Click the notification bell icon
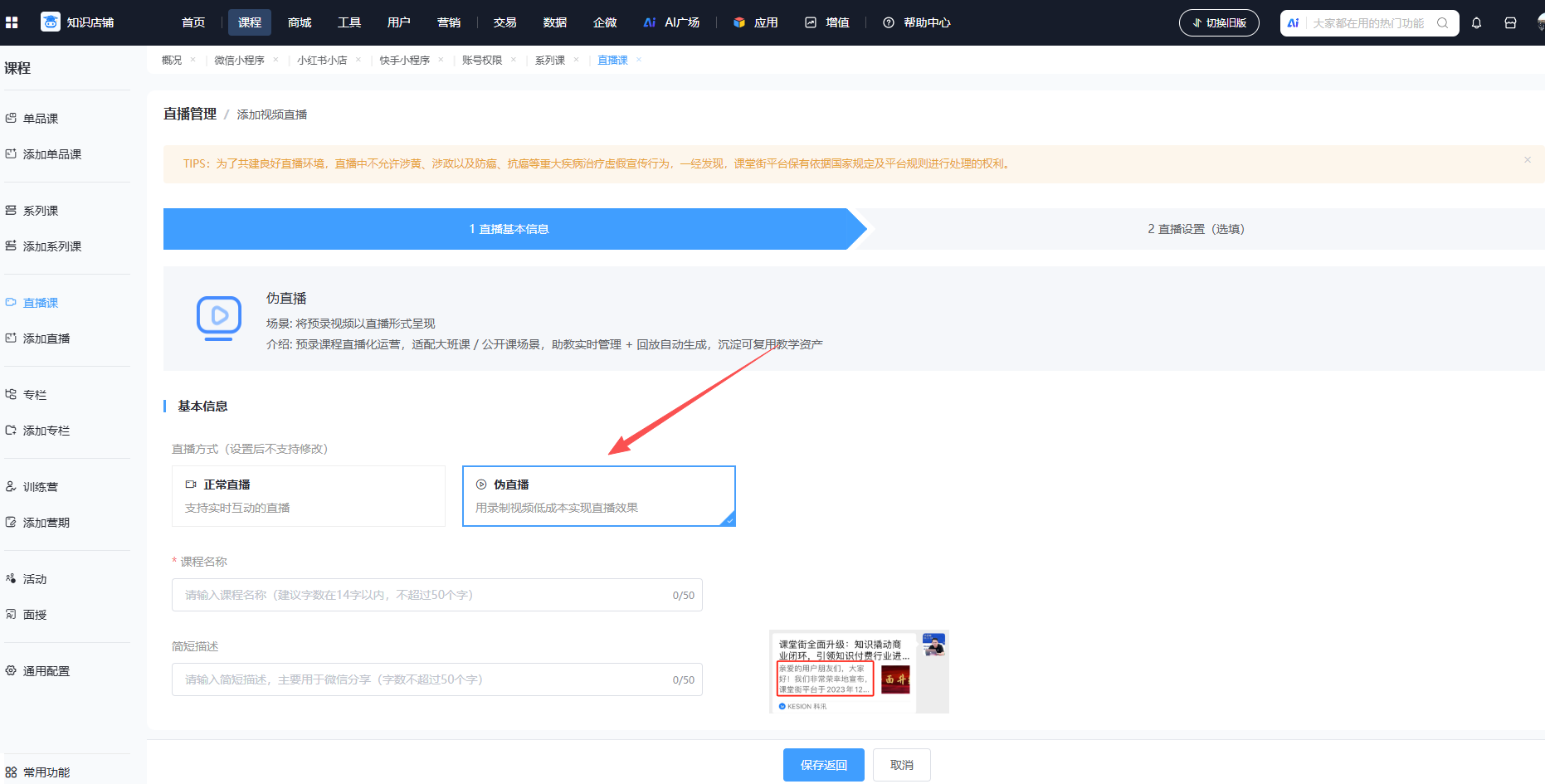 (x=1476, y=22)
